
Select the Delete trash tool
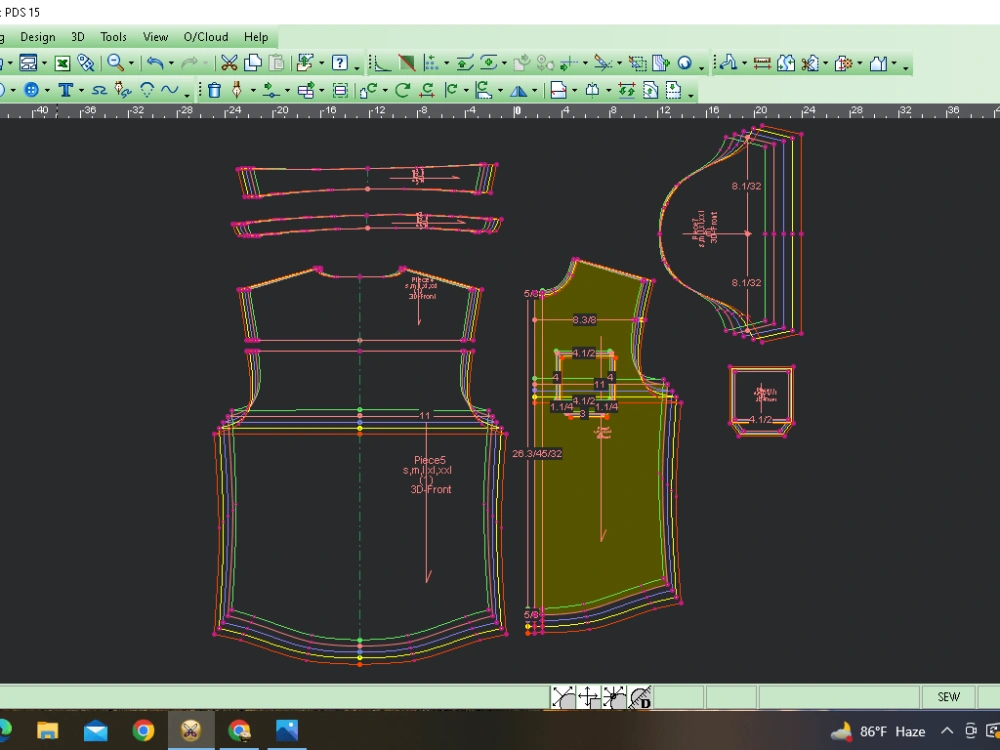coord(215,89)
